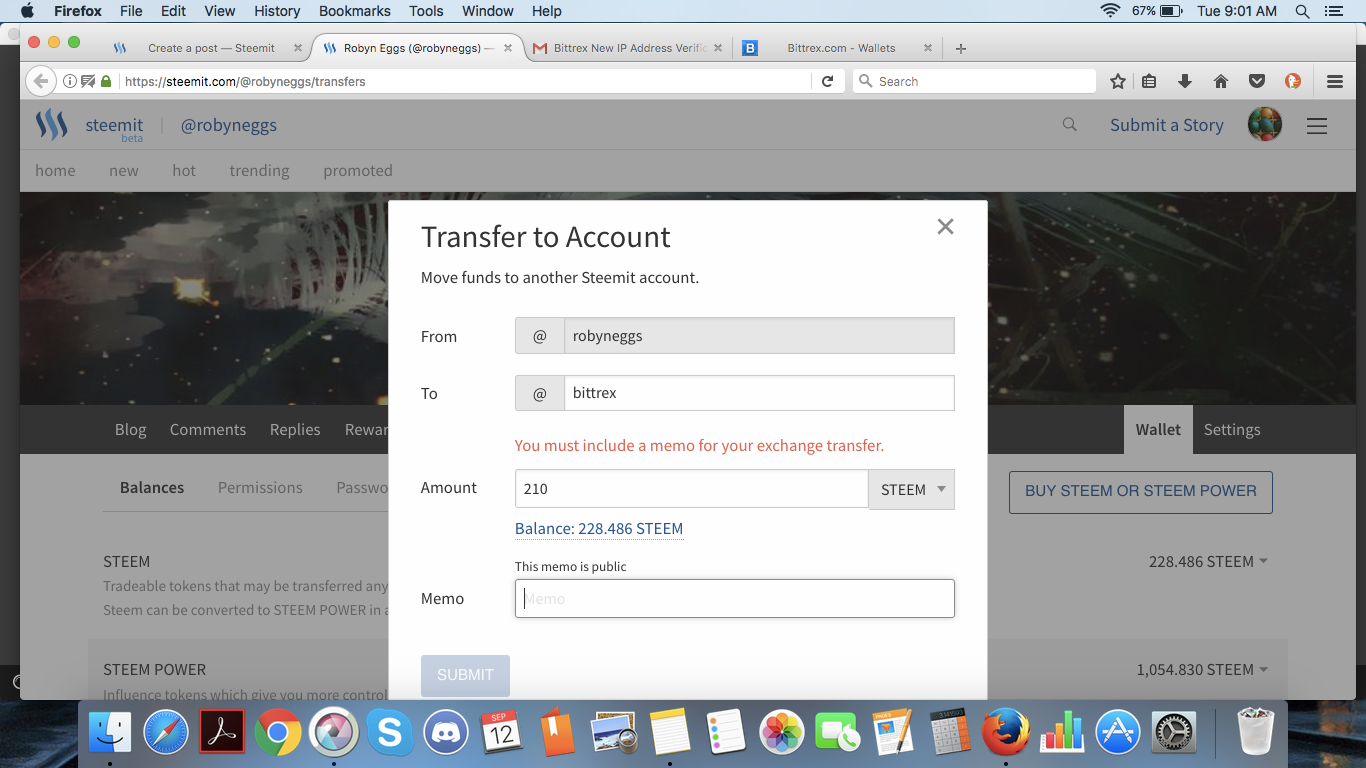Click the SUBMIT button
The image size is (1366, 768).
pyautogui.click(x=465, y=675)
